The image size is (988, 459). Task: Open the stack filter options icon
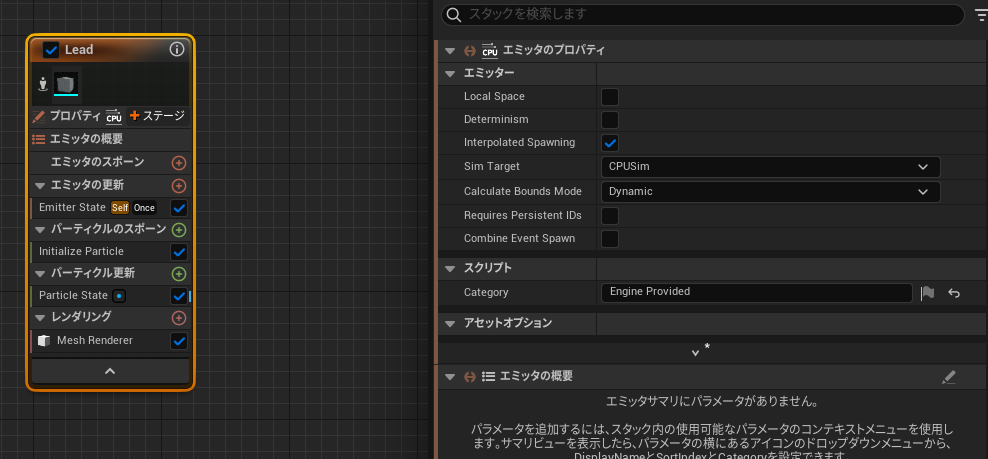coord(980,15)
